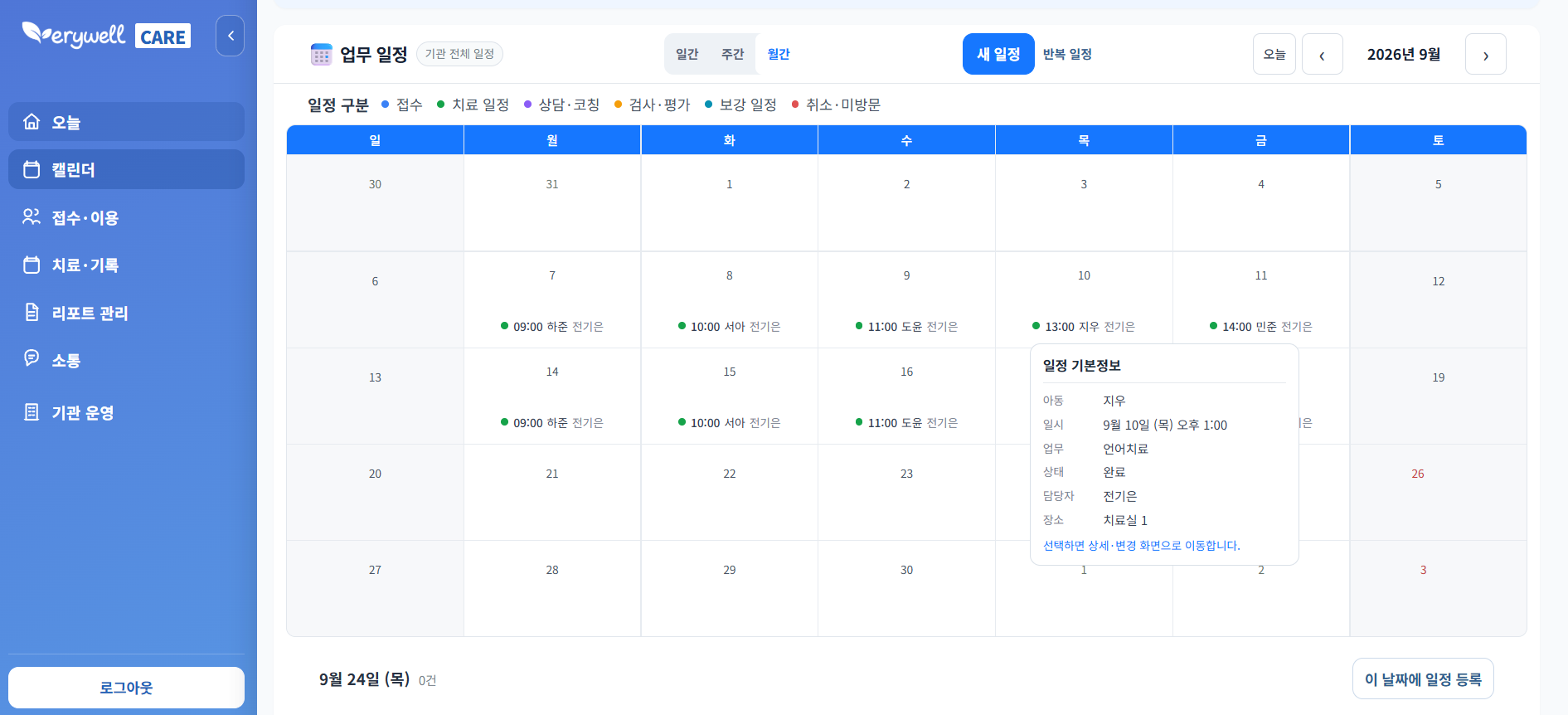This screenshot has width=1568, height=715.
Task: Click the list icon beside 기관 운영
Action: click(x=32, y=412)
